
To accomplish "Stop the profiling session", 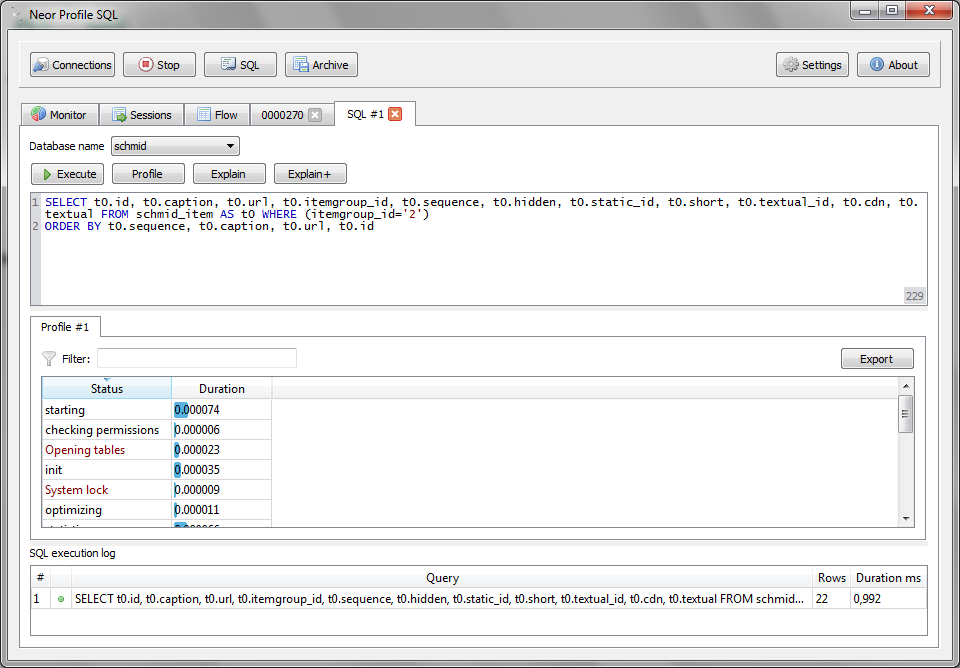I will [x=159, y=65].
